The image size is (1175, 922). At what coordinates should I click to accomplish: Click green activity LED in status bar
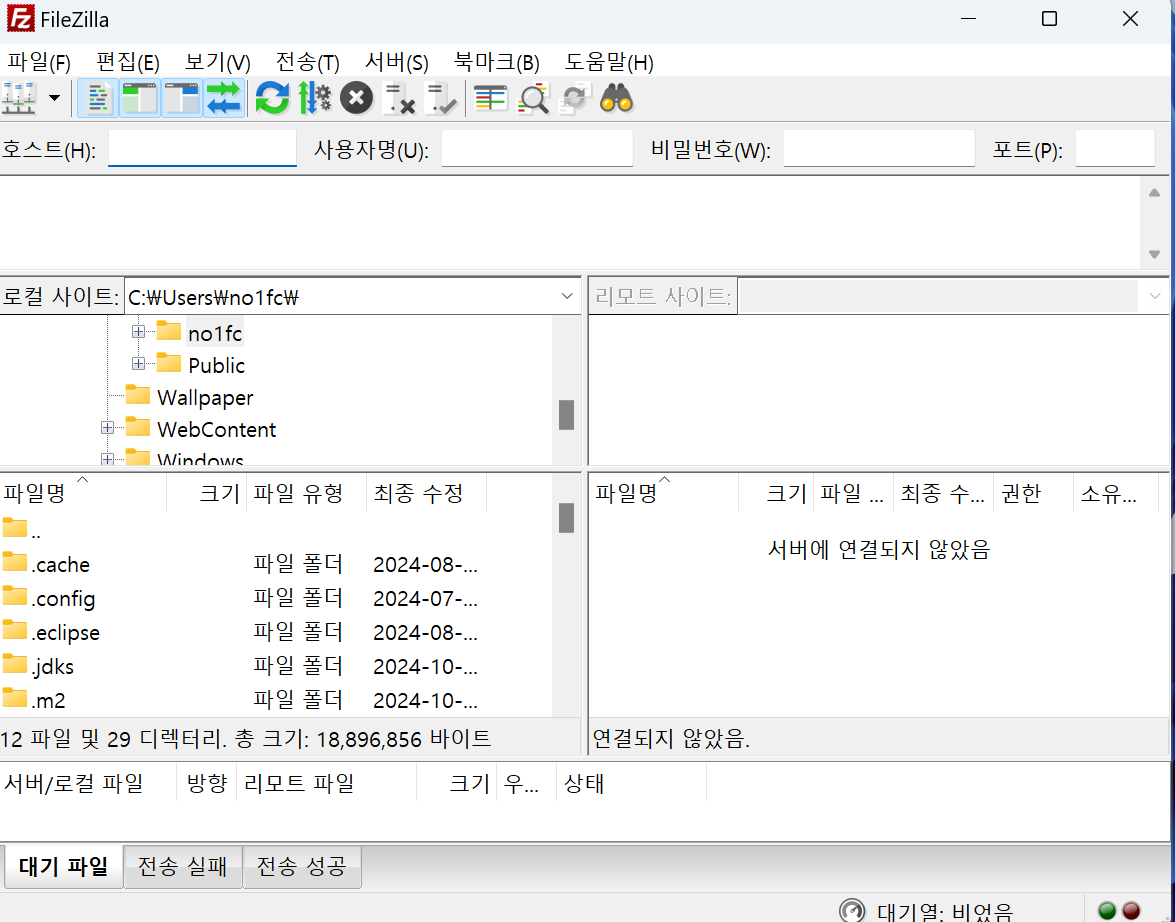pos(1107,911)
